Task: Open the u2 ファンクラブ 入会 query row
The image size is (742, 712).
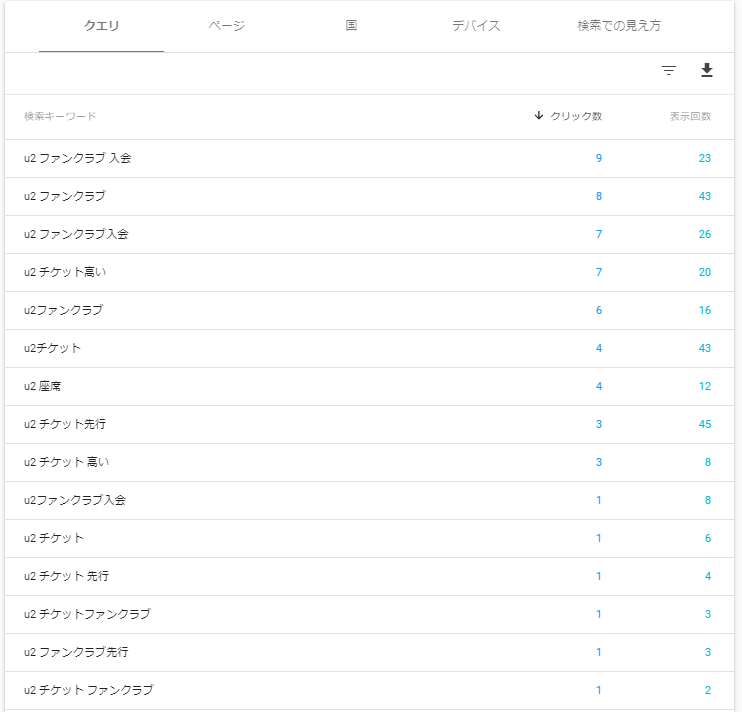Action: tap(369, 158)
